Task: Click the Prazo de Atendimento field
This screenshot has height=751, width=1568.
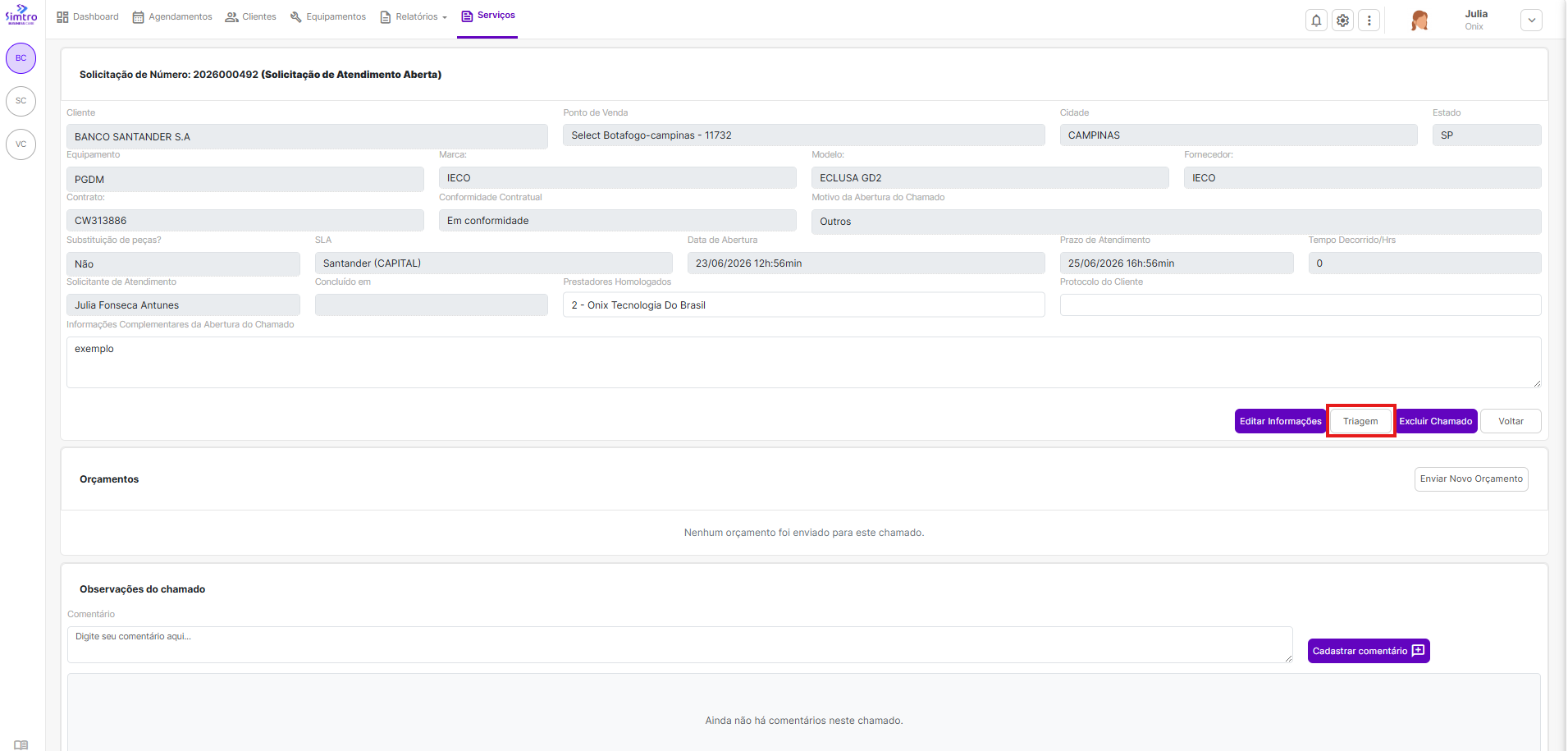Action: [1177, 263]
